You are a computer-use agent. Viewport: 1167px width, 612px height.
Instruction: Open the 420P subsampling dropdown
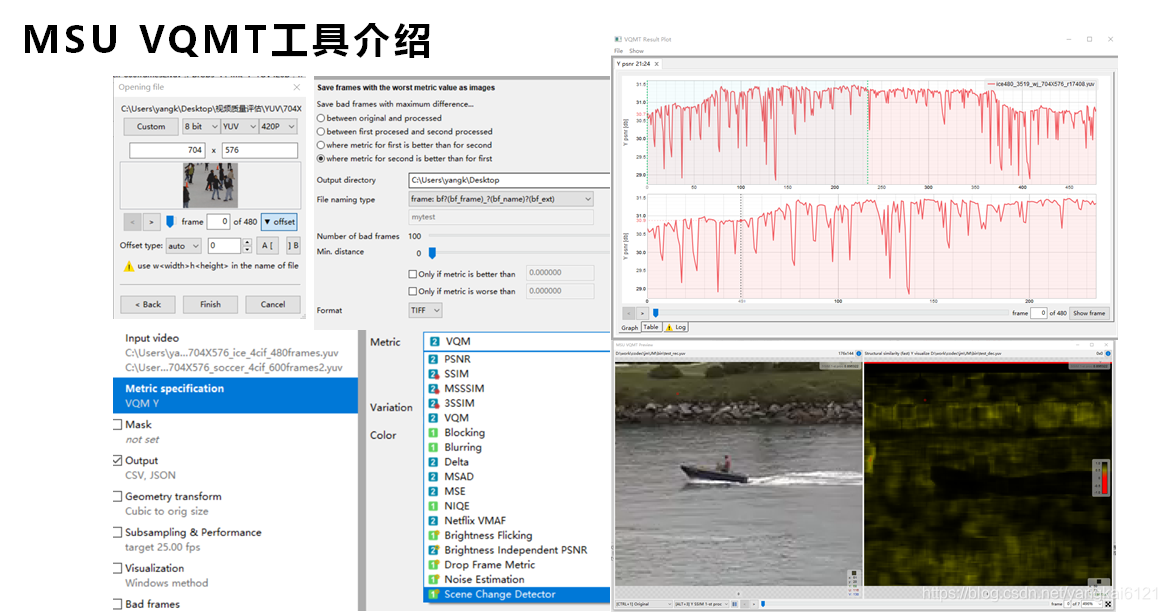[x=279, y=127]
